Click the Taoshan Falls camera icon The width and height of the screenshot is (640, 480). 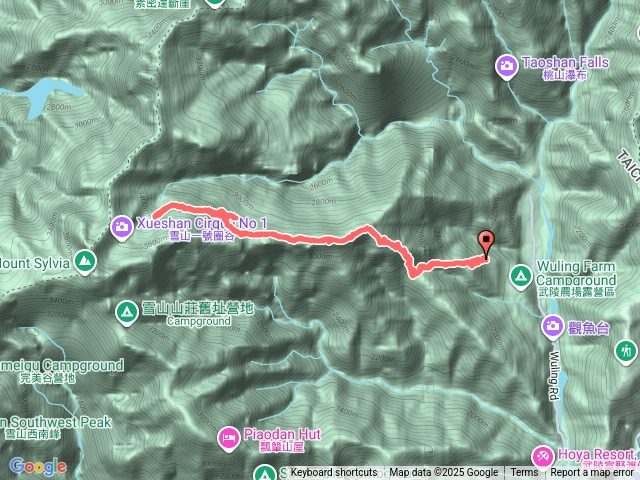click(x=507, y=66)
